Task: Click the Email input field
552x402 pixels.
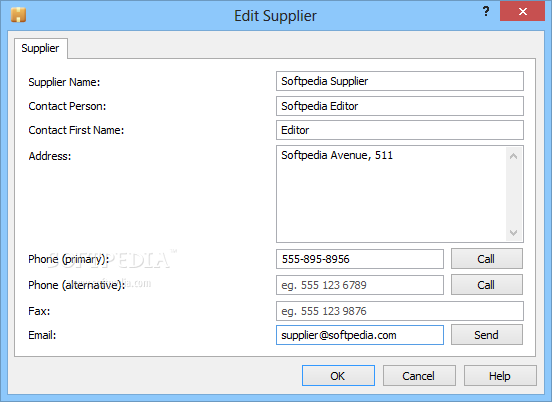Action: click(x=359, y=335)
